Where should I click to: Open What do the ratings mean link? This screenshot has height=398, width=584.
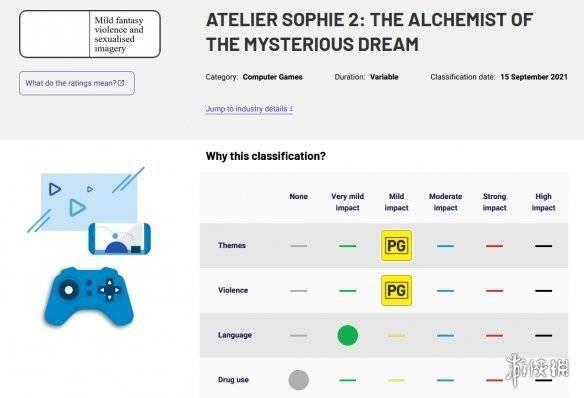77,83
